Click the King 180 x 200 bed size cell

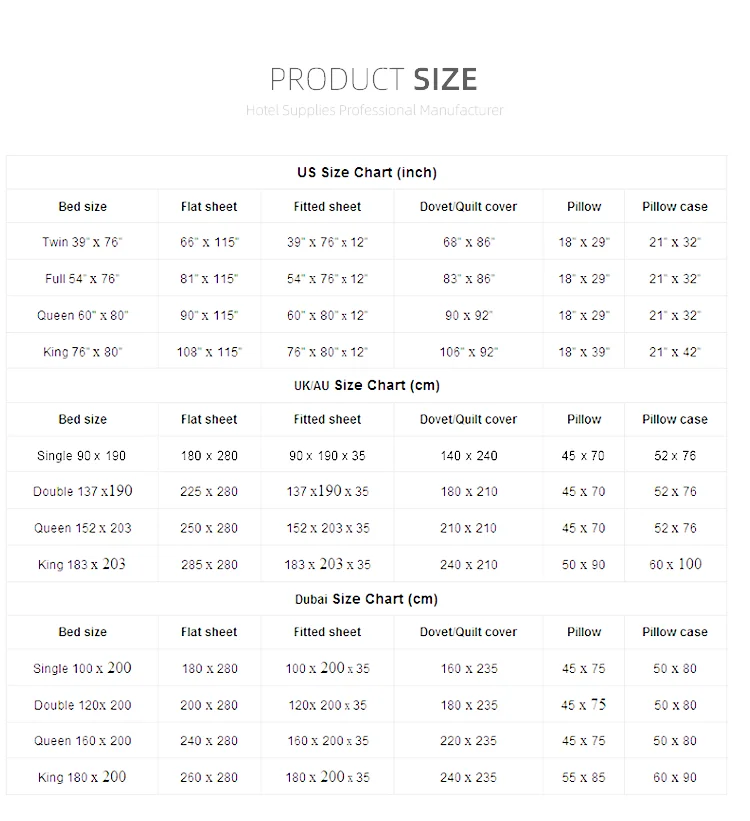pos(82,777)
